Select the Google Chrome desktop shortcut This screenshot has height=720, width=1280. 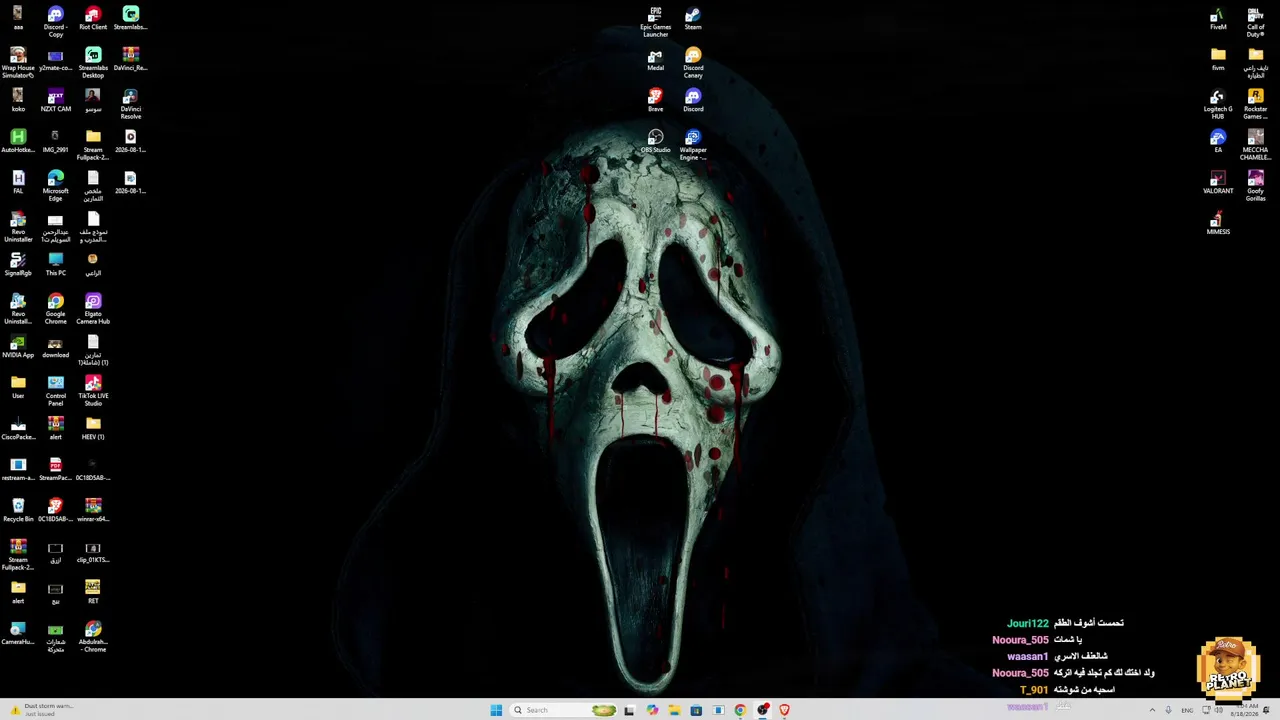coord(56,308)
